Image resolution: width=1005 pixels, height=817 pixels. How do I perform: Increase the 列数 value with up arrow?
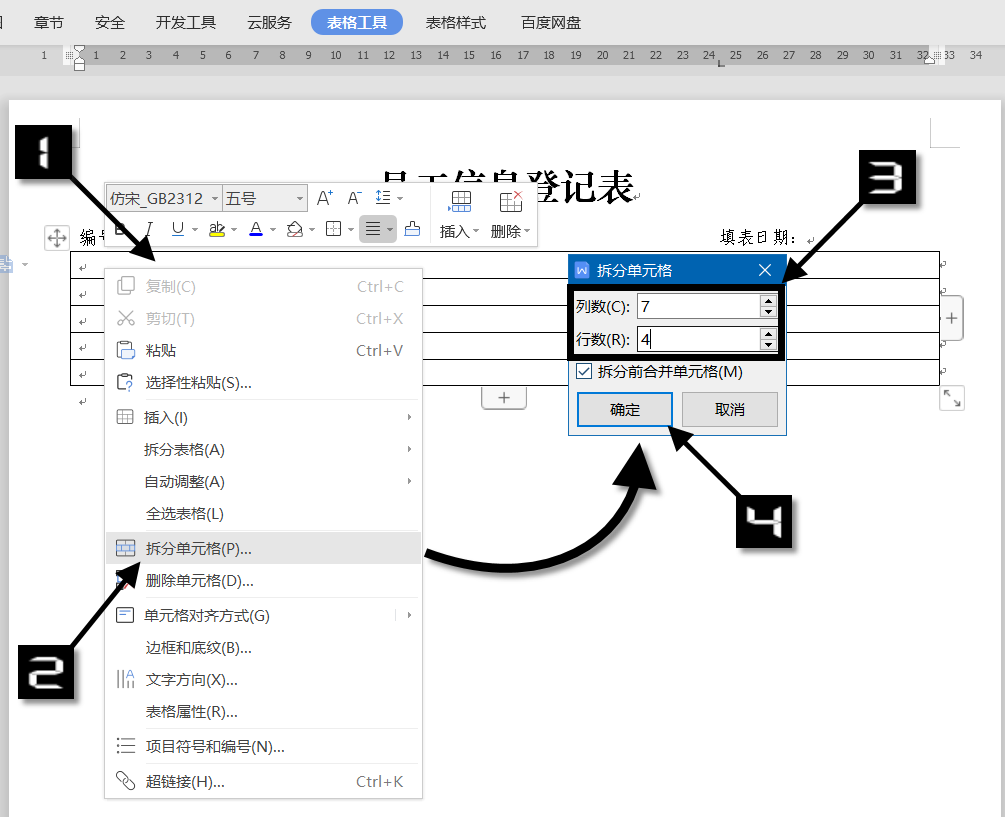pyautogui.click(x=768, y=301)
